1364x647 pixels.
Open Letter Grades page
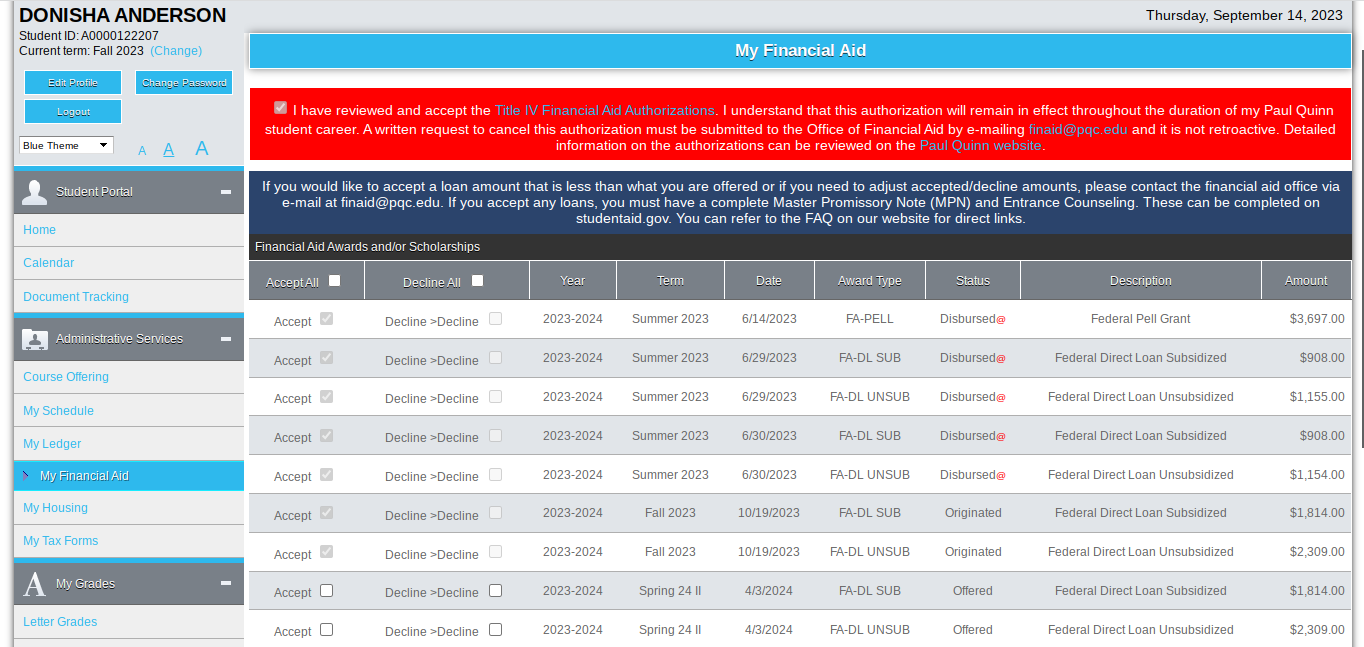60,622
